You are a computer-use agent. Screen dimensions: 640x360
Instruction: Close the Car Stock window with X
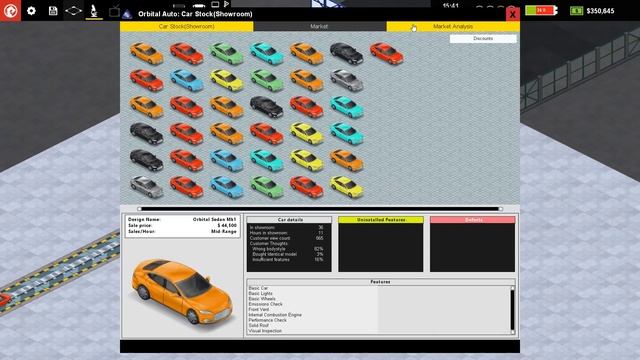coord(513,14)
